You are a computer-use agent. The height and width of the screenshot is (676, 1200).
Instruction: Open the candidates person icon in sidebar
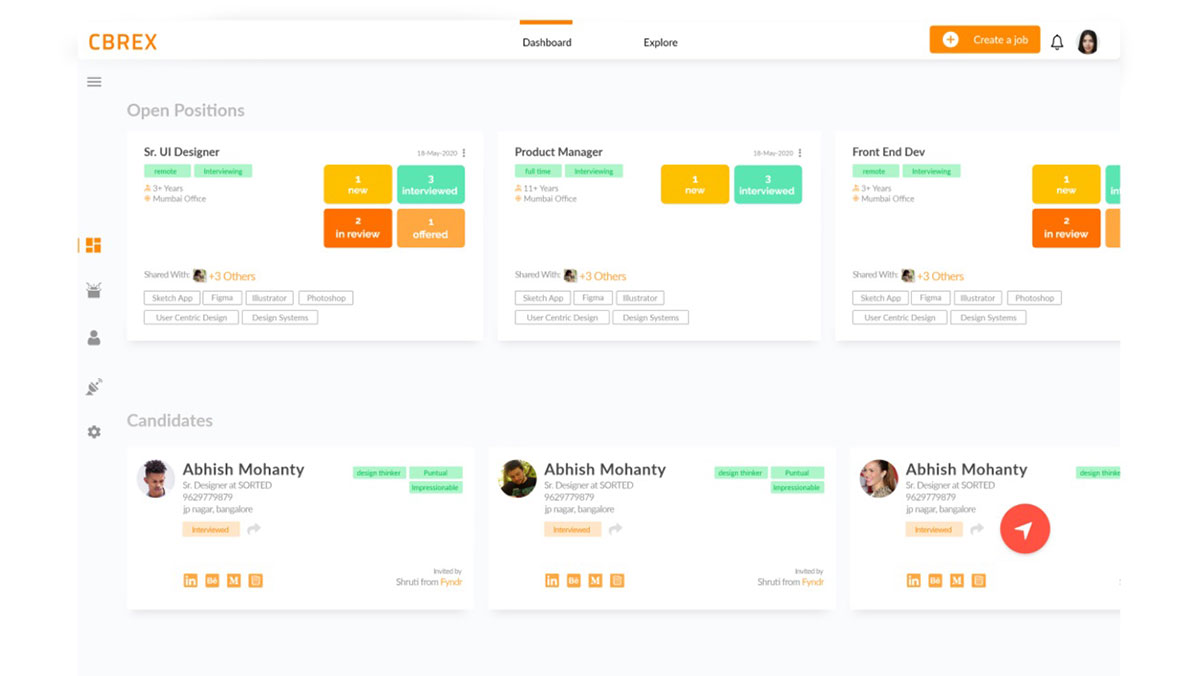pos(93,338)
